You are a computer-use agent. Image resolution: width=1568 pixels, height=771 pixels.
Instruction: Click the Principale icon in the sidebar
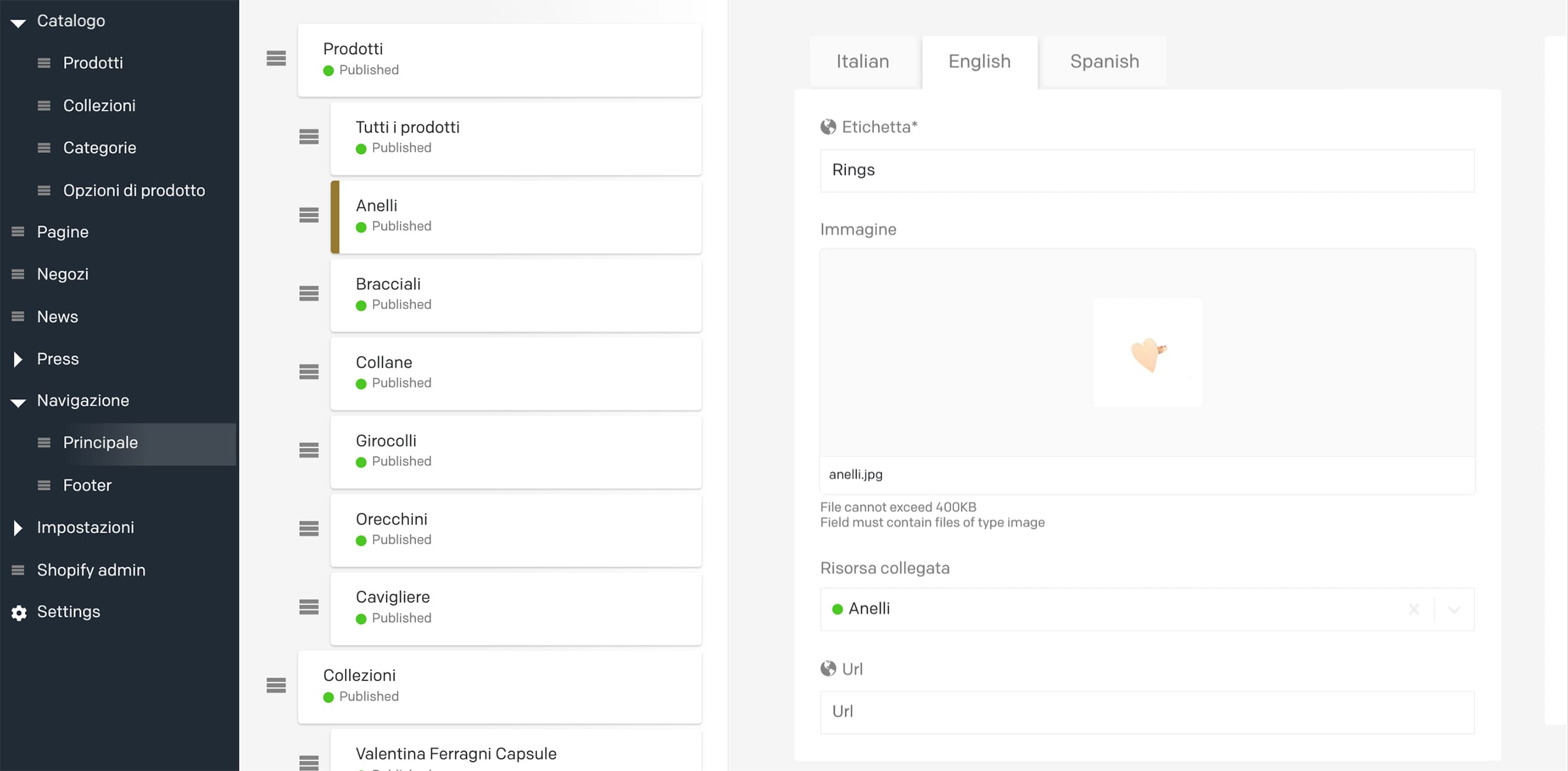click(43, 442)
